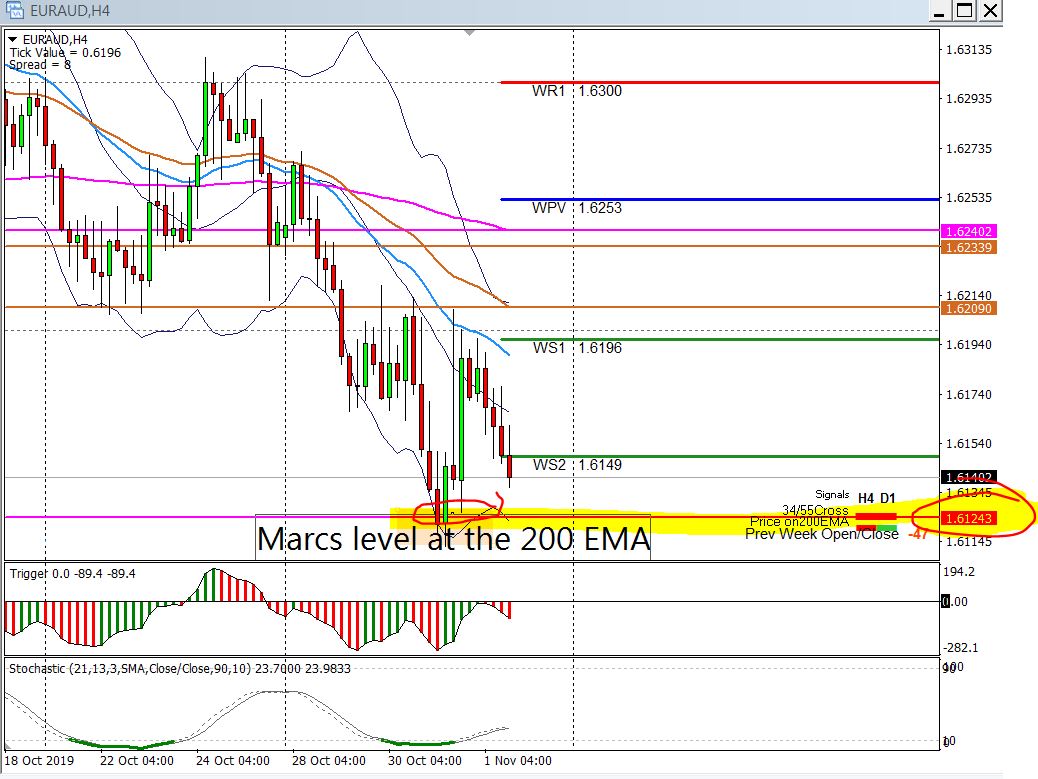Select the red WR1 1.6300 resistance line
Viewport: 1038px width, 779px height.
coord(720,82)
